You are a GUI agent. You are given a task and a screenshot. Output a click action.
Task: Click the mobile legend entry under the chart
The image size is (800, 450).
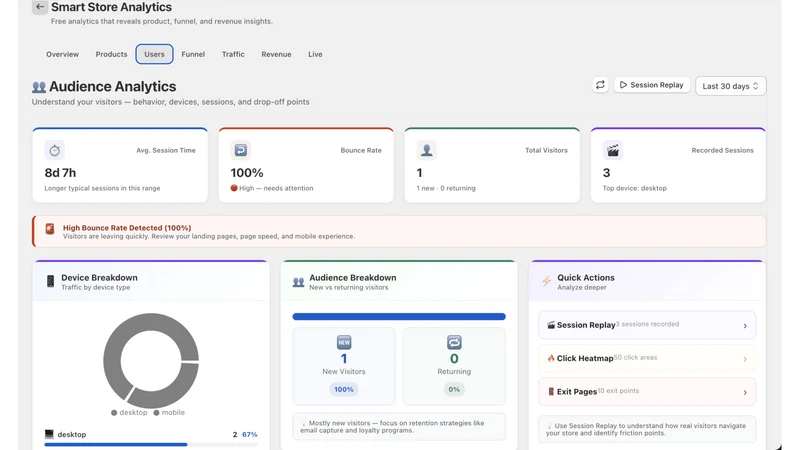pyautogui.click(x=169, y=412)
